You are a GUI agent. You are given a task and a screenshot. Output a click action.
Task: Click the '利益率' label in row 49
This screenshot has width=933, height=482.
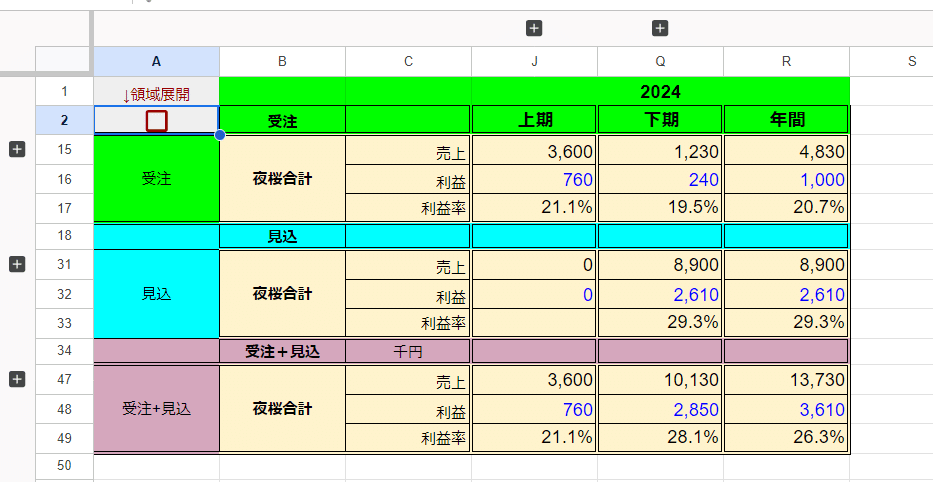point(408,437)
